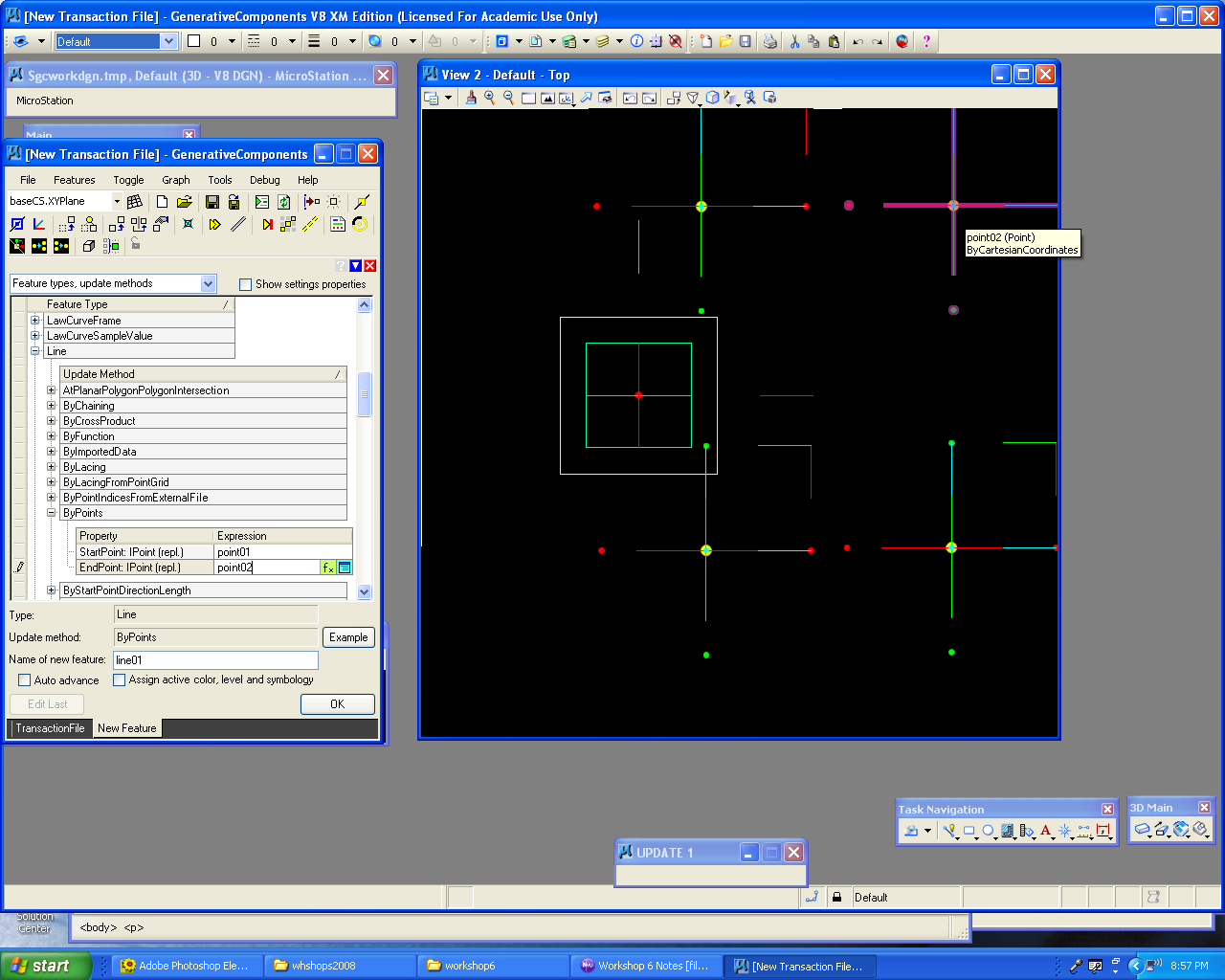Click the Cut scissors icon in main toolbar

[x=794, y=41]
